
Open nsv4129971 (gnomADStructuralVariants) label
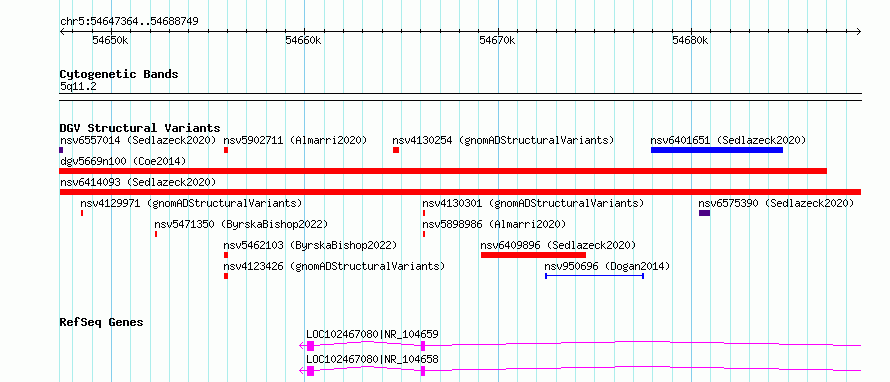tap(191, 203)
